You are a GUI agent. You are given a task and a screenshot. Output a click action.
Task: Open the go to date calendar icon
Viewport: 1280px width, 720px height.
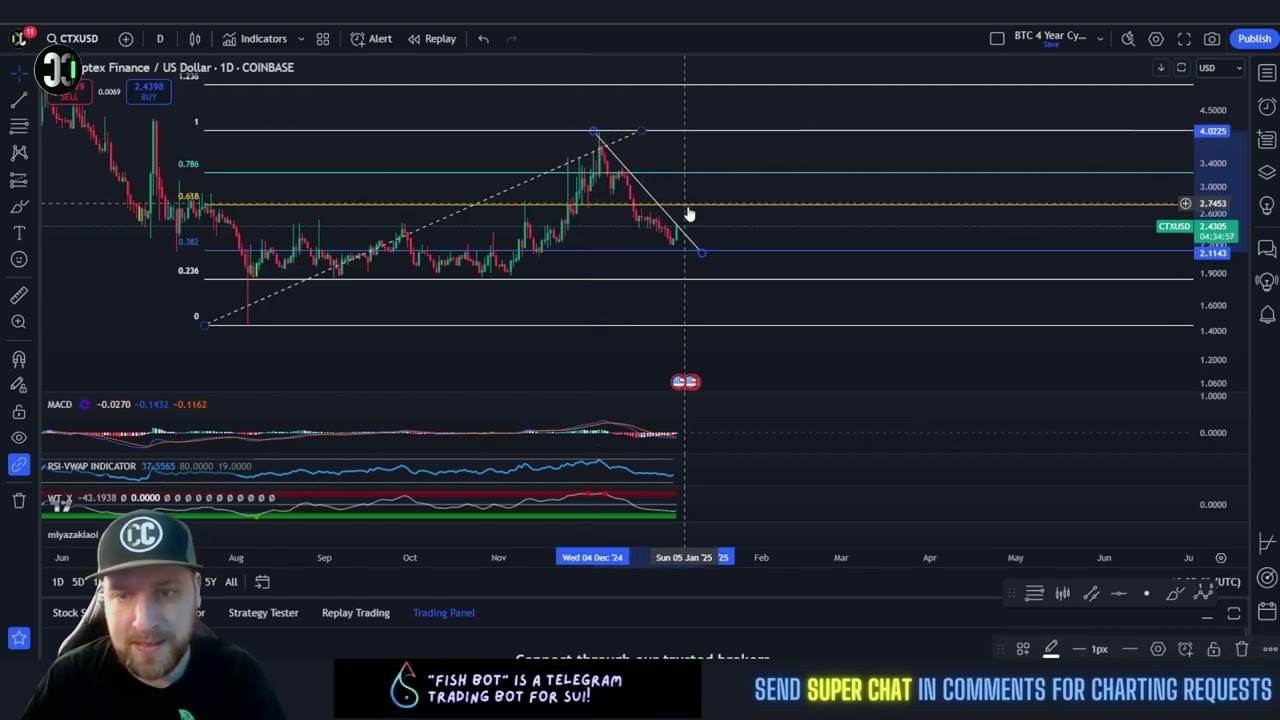[x=262, y=582]
